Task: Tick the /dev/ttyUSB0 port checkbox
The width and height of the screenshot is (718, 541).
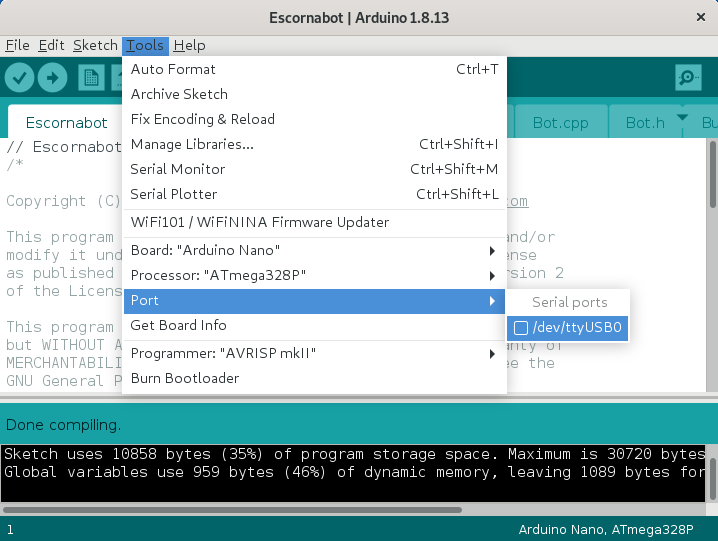Action: click(520, 328)
